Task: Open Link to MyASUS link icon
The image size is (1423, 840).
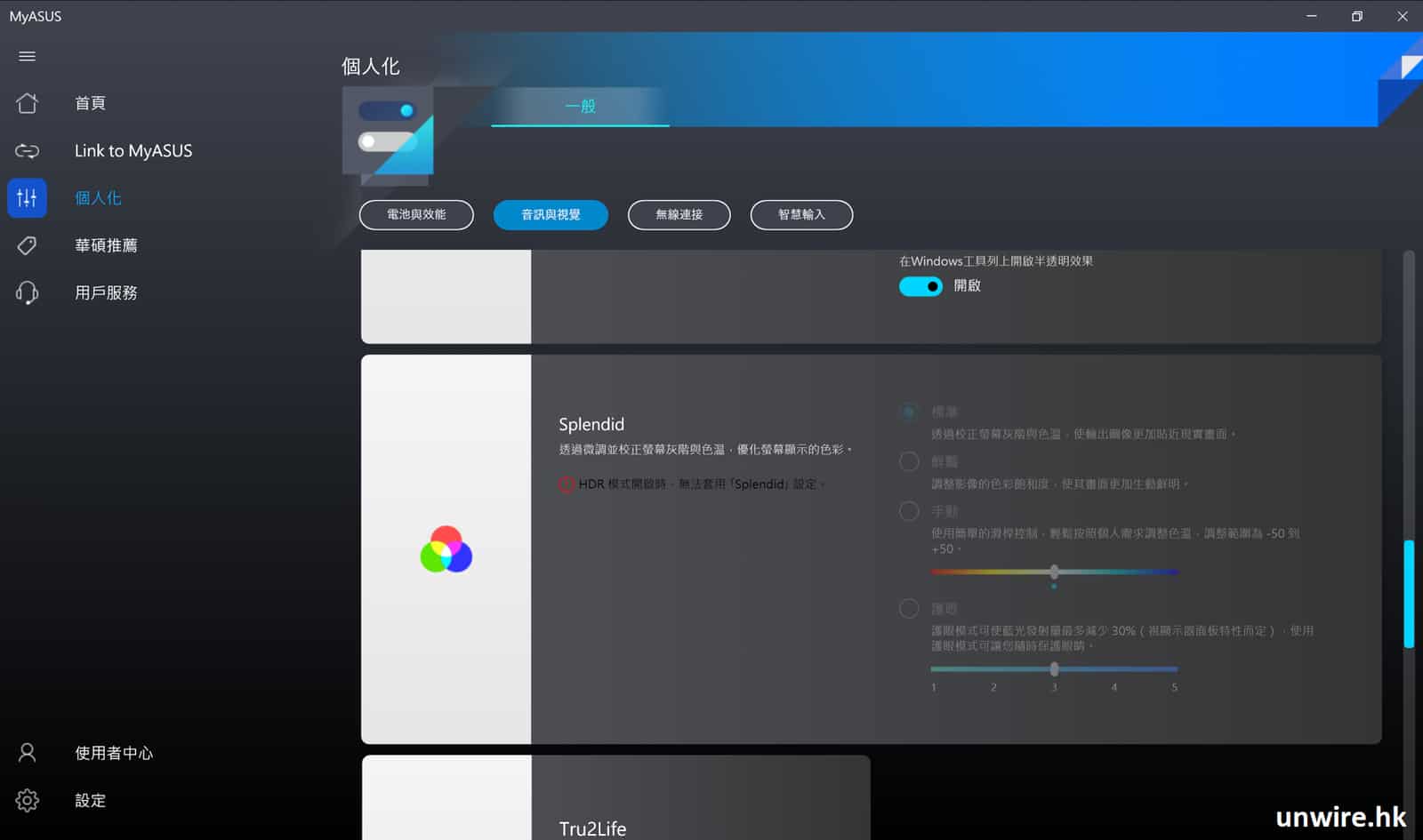Action: point(27,151)
